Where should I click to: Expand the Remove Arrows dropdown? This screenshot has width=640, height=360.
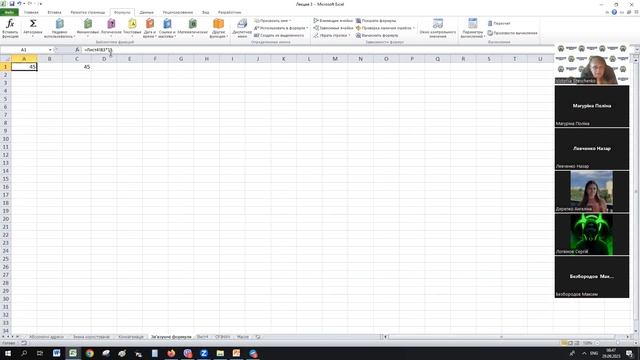tap(349, 36)
